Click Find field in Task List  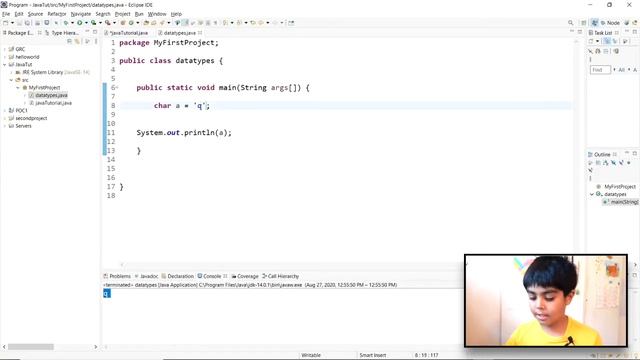point(600,70)
